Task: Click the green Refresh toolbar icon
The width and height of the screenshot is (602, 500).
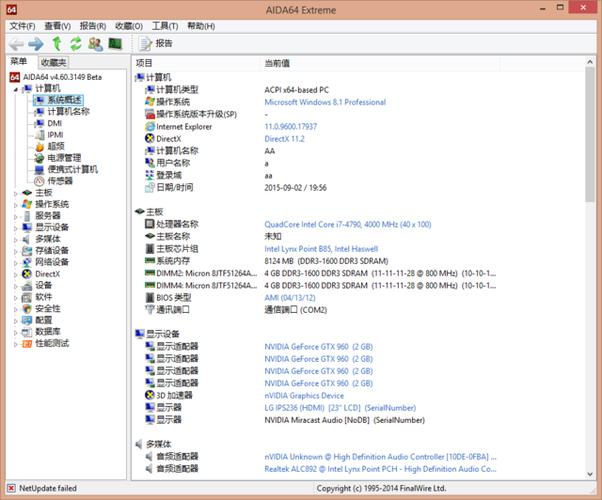Action: [x=76, y=44]
